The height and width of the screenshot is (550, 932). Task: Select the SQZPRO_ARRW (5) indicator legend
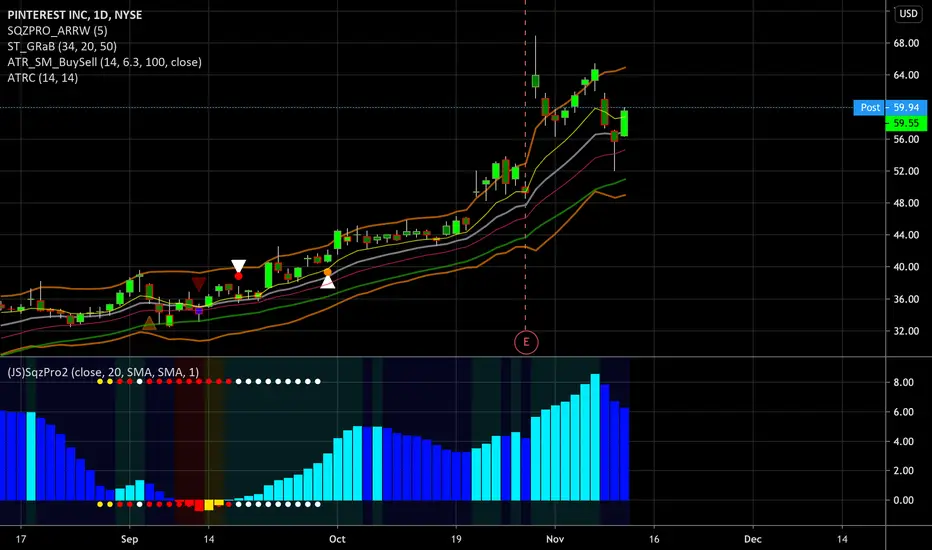point(57,30)
